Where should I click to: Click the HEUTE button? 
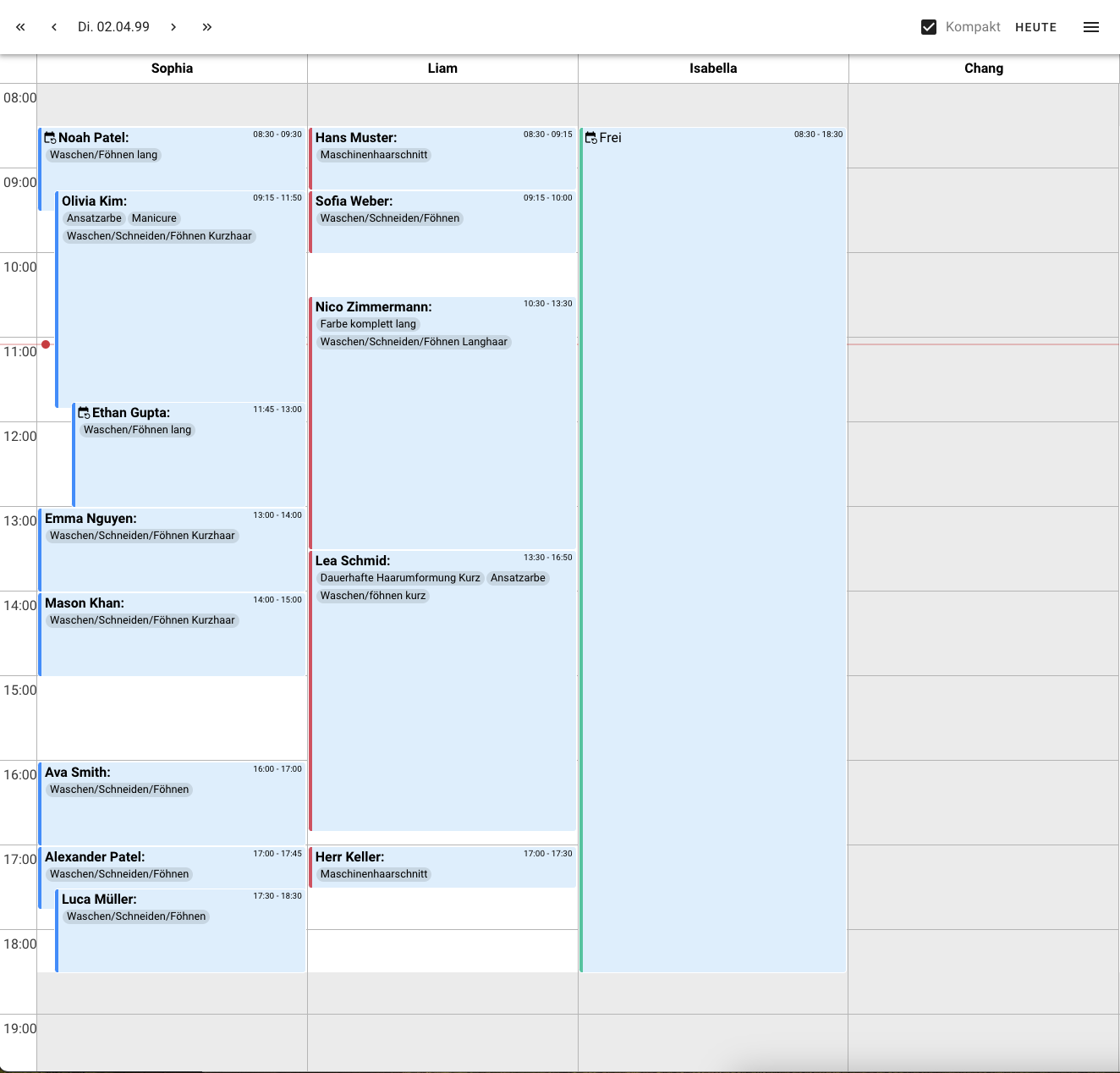[1035, 27]
